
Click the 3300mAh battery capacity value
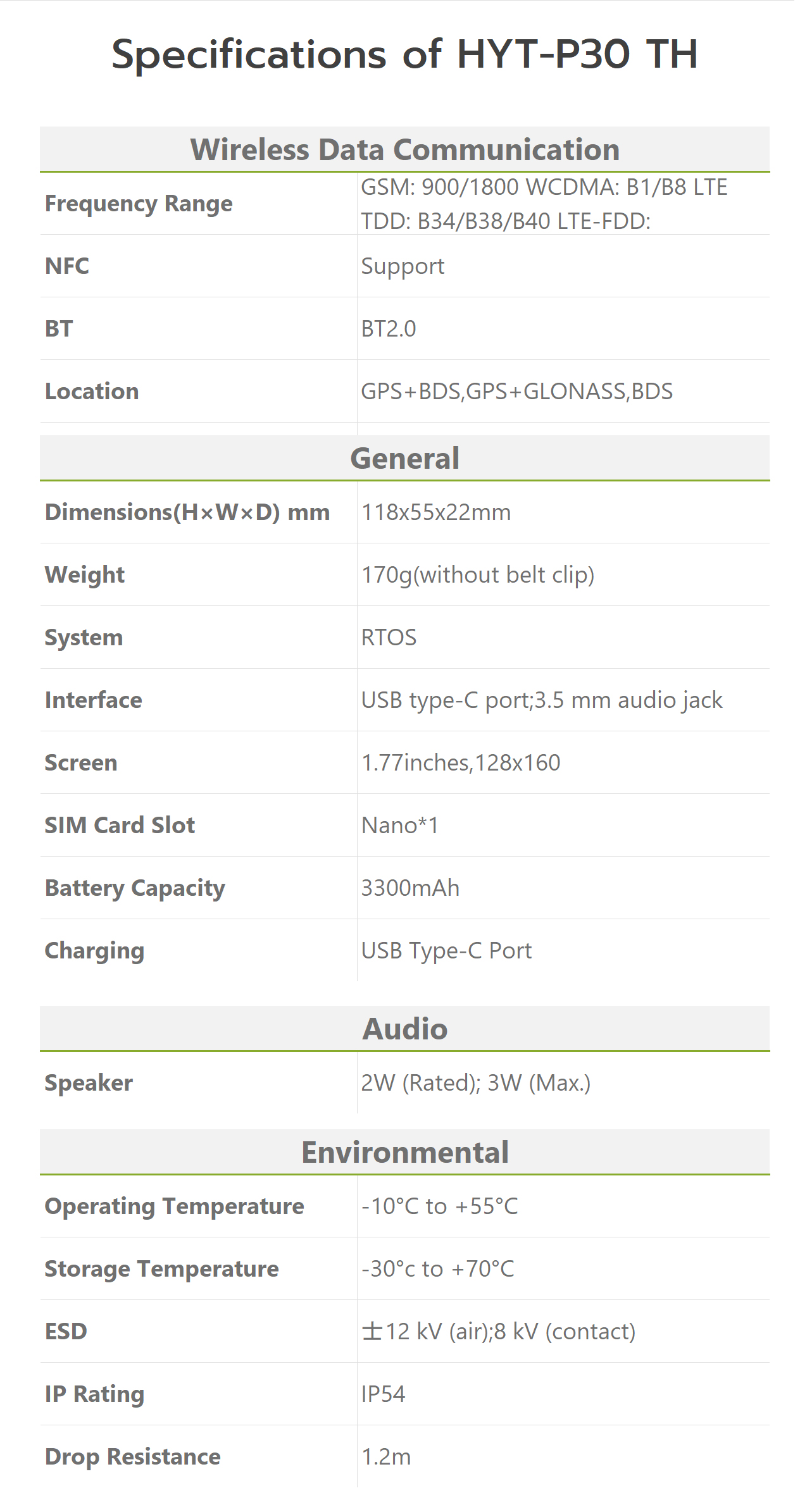pos(410,888)
